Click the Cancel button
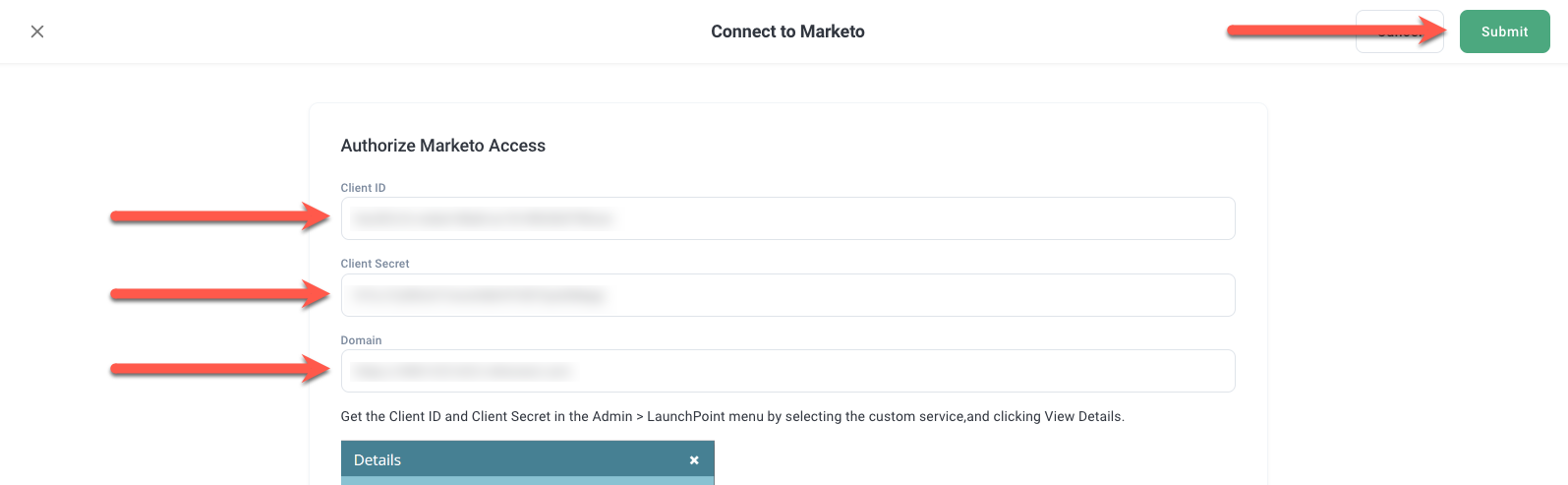The height and width of the screenshot is (485, 1568). [1399, 31]
